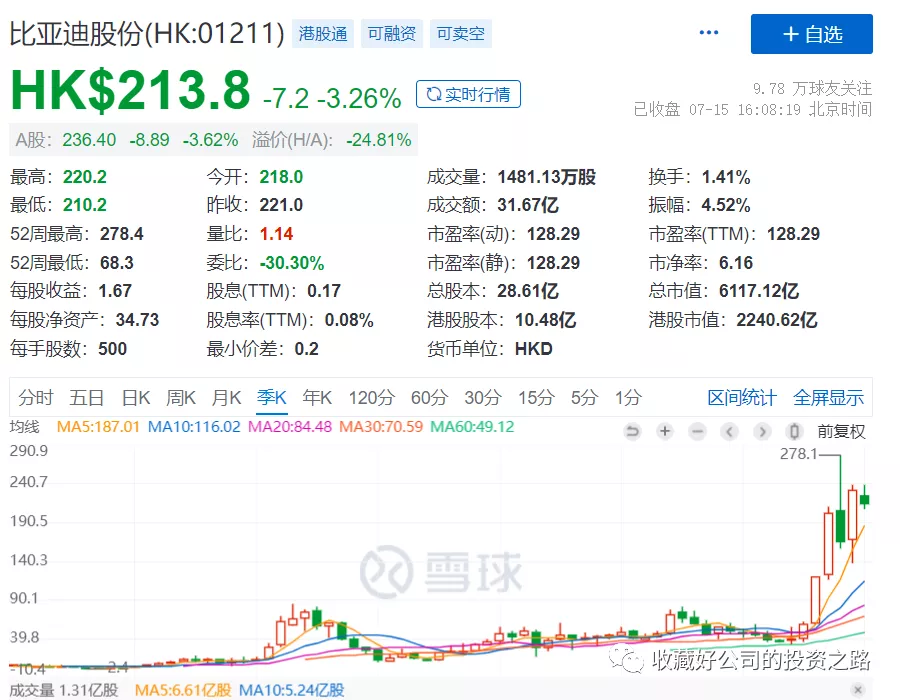900x700 pixels.
Task: Click the volume MA5:6.61亿股 label
Action: (183, 690)
